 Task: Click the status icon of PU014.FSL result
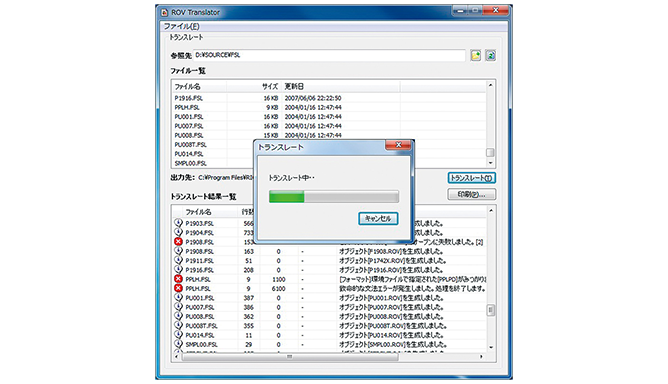[178, 335]
